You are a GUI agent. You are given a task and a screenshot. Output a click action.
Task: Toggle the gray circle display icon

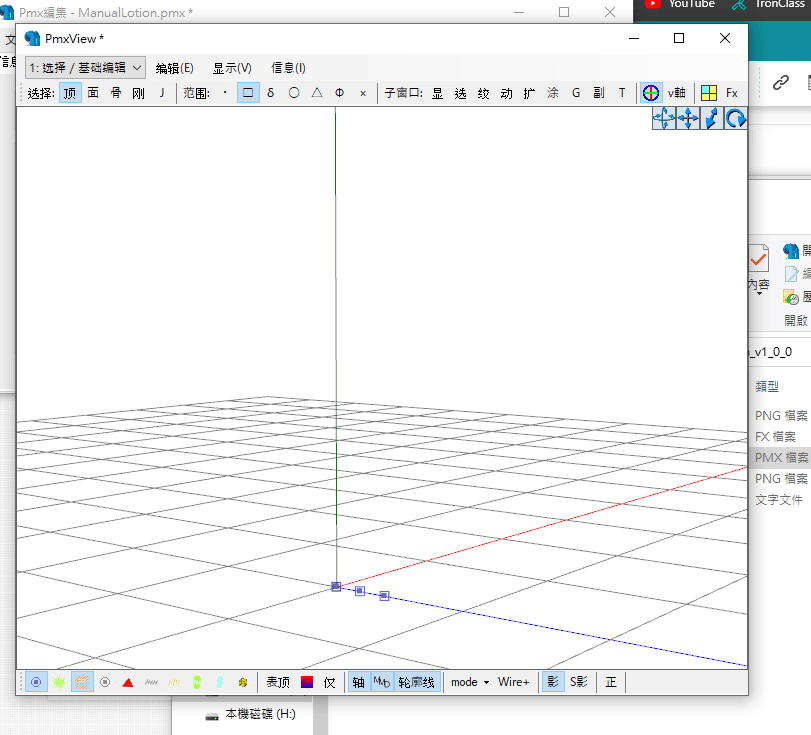[105, 682]
